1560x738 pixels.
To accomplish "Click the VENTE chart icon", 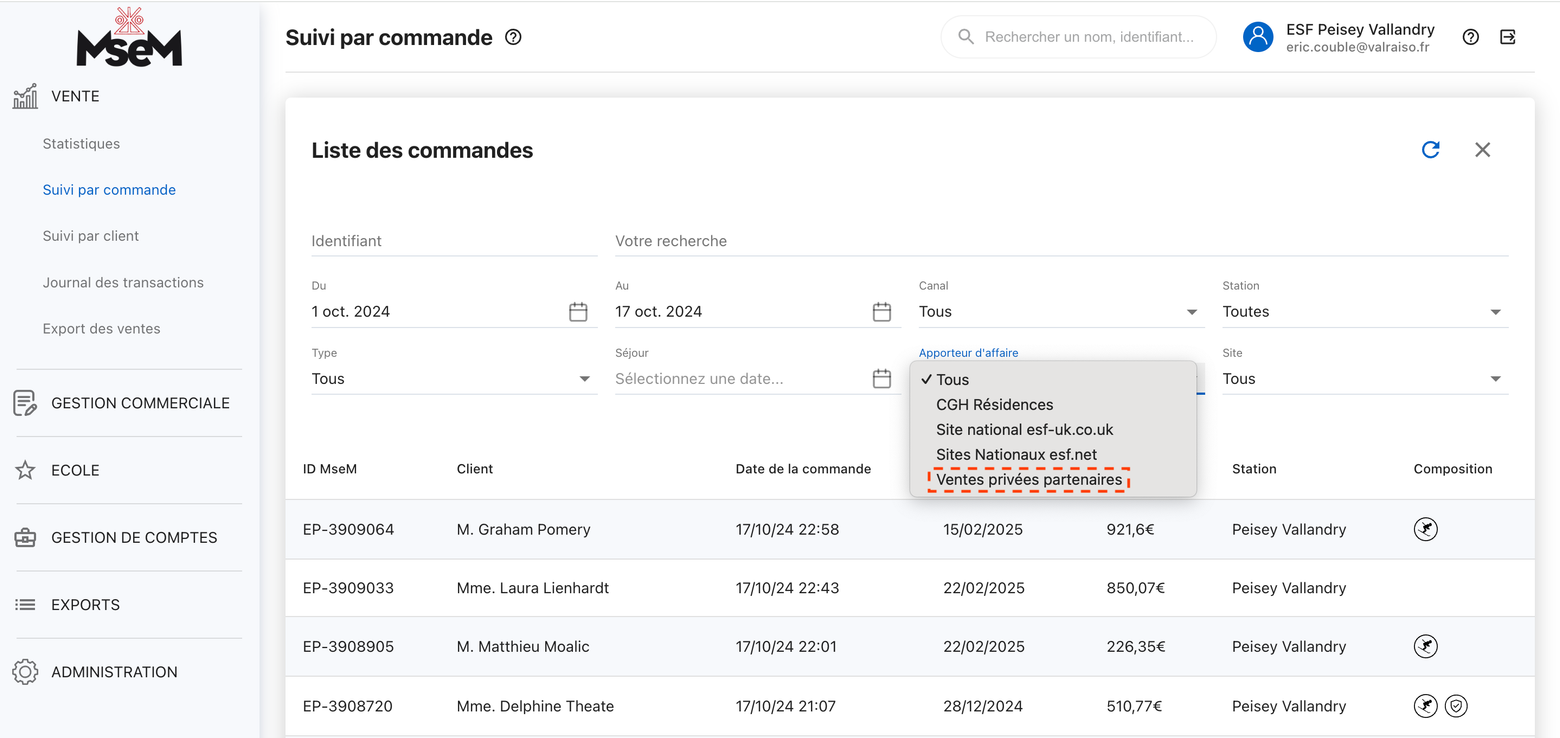I will (25, 96).
